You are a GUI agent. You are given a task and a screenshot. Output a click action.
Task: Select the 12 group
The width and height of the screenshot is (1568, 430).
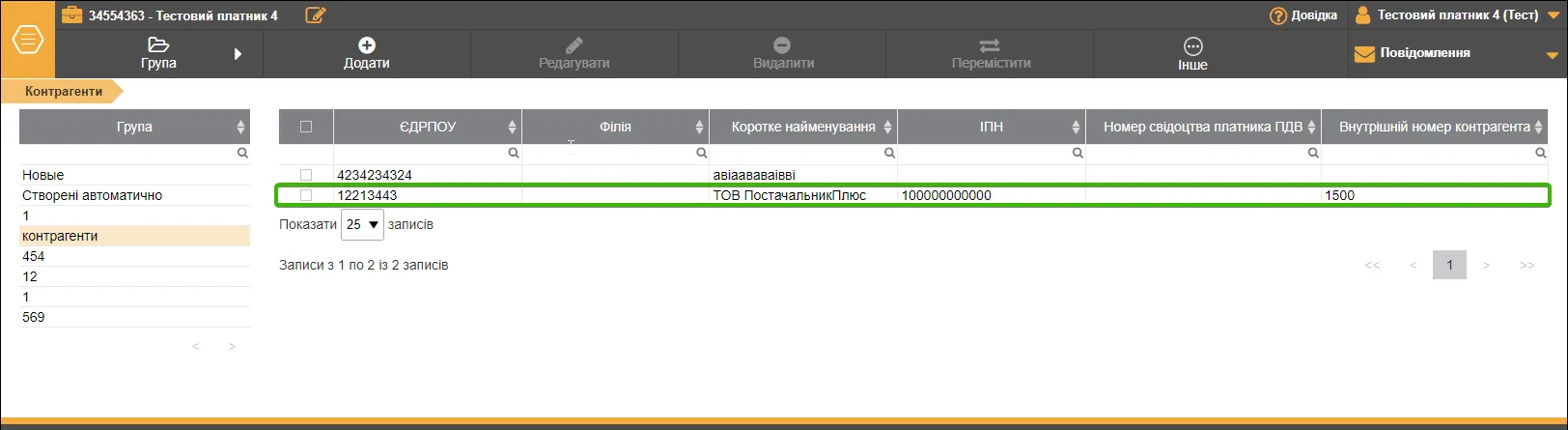pos(134,276)
